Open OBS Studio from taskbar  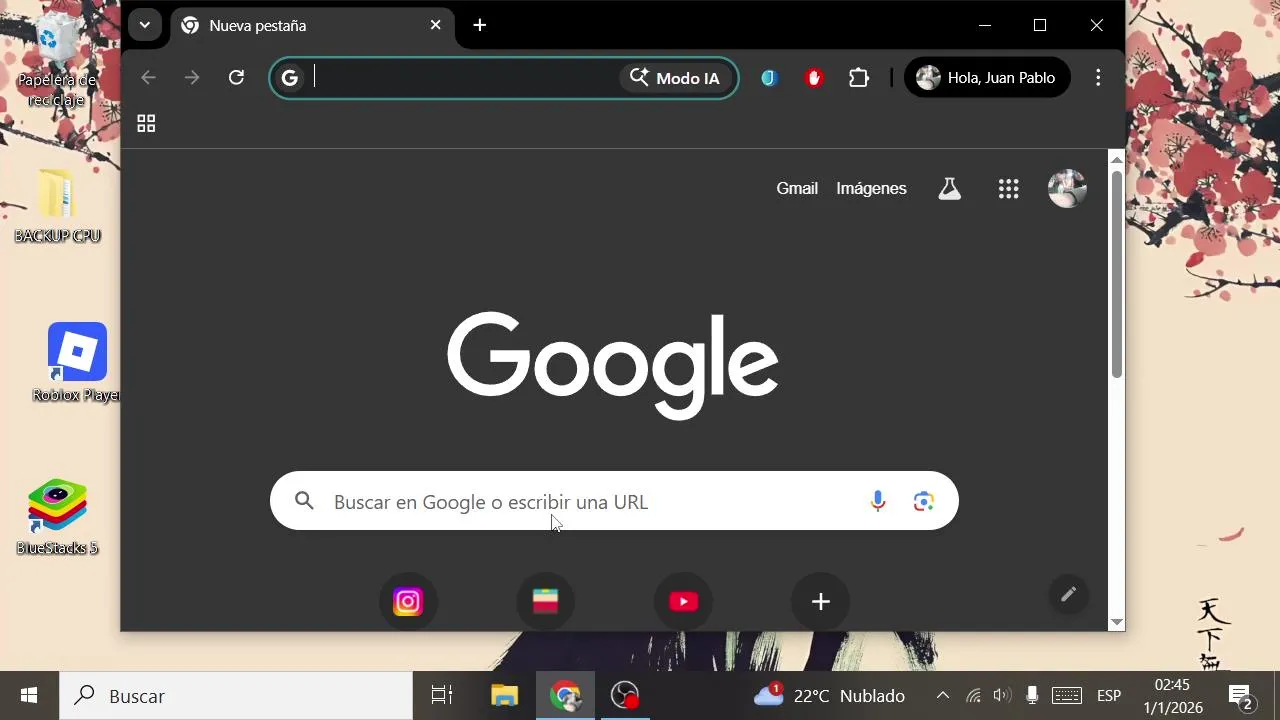pyautogui.click(x=625, y=695)
